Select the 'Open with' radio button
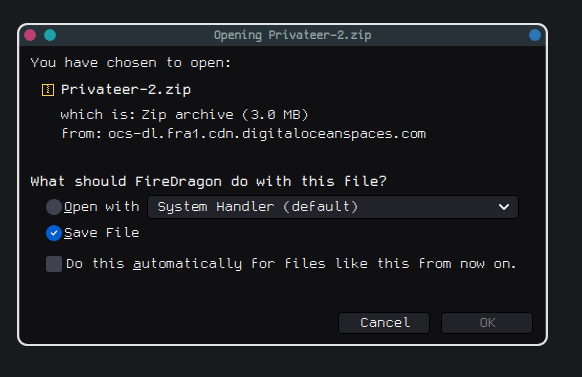Viewport: 582px width, 377px height. pos(54,207)
